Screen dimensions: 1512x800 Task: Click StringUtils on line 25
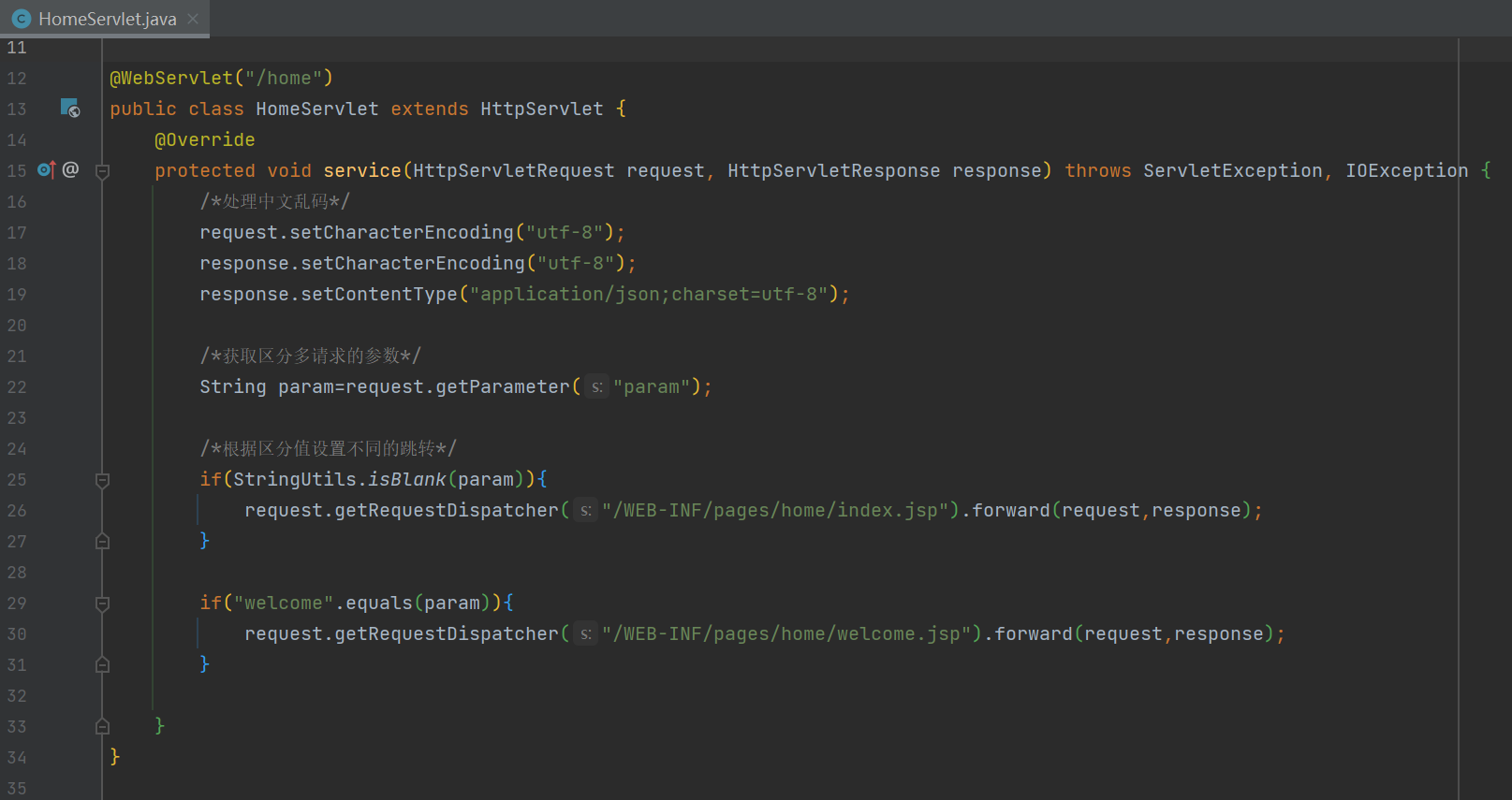pos(295,479)
